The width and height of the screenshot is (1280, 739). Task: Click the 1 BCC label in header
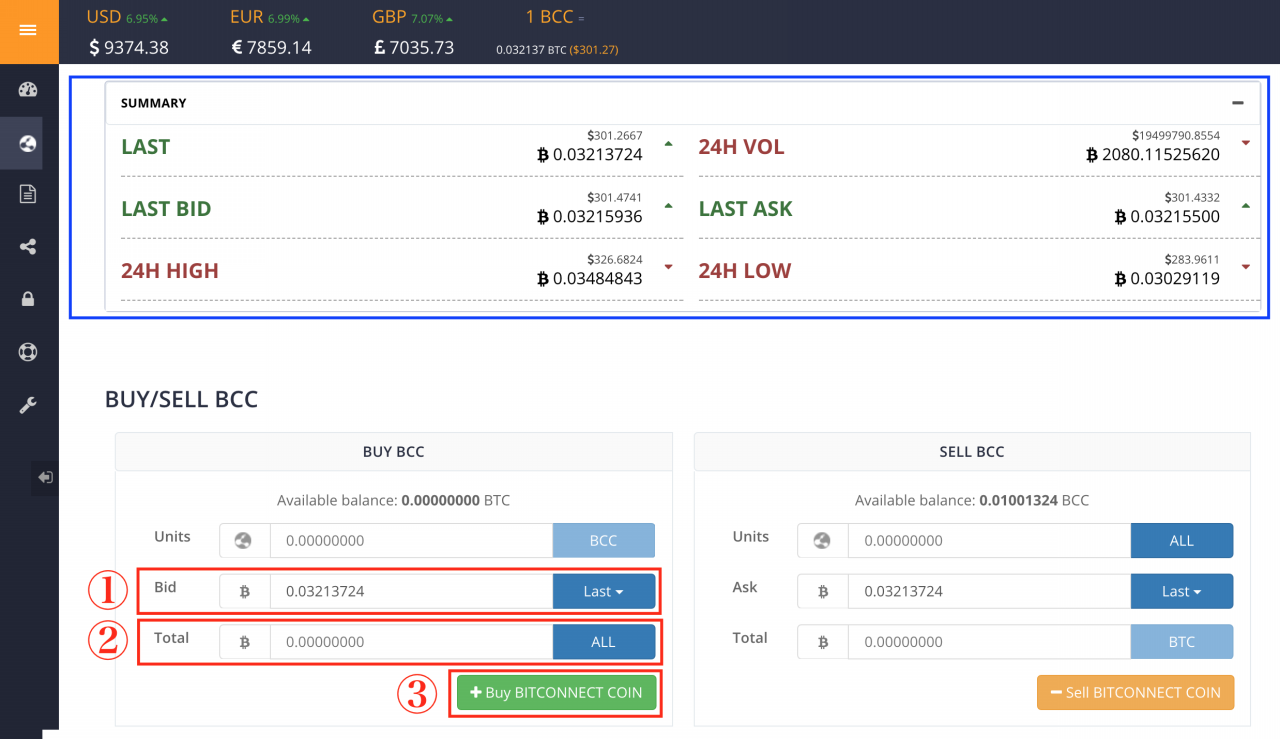(549, 17)
